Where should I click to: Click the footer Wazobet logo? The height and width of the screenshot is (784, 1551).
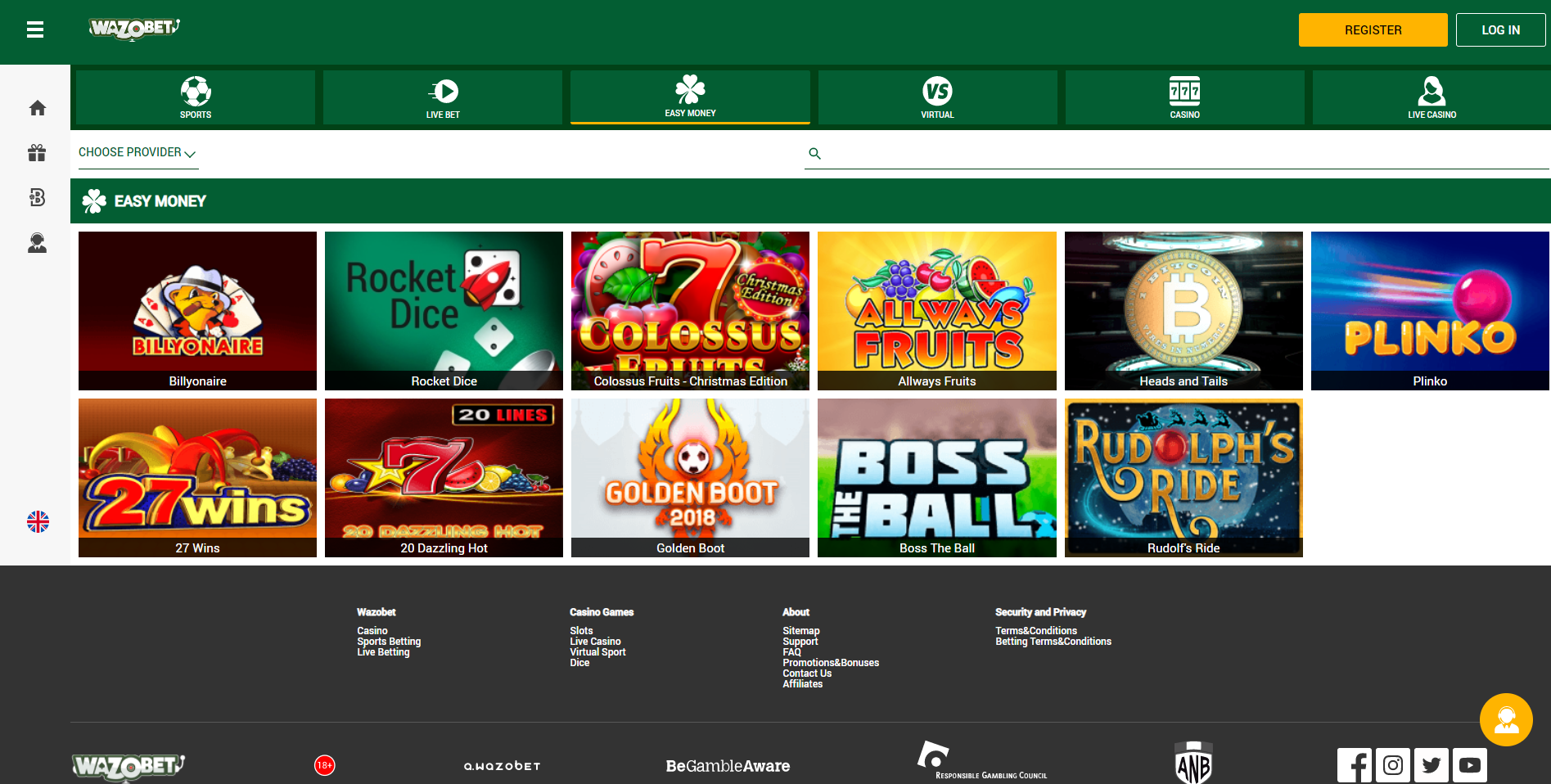(x=128, y=767)
